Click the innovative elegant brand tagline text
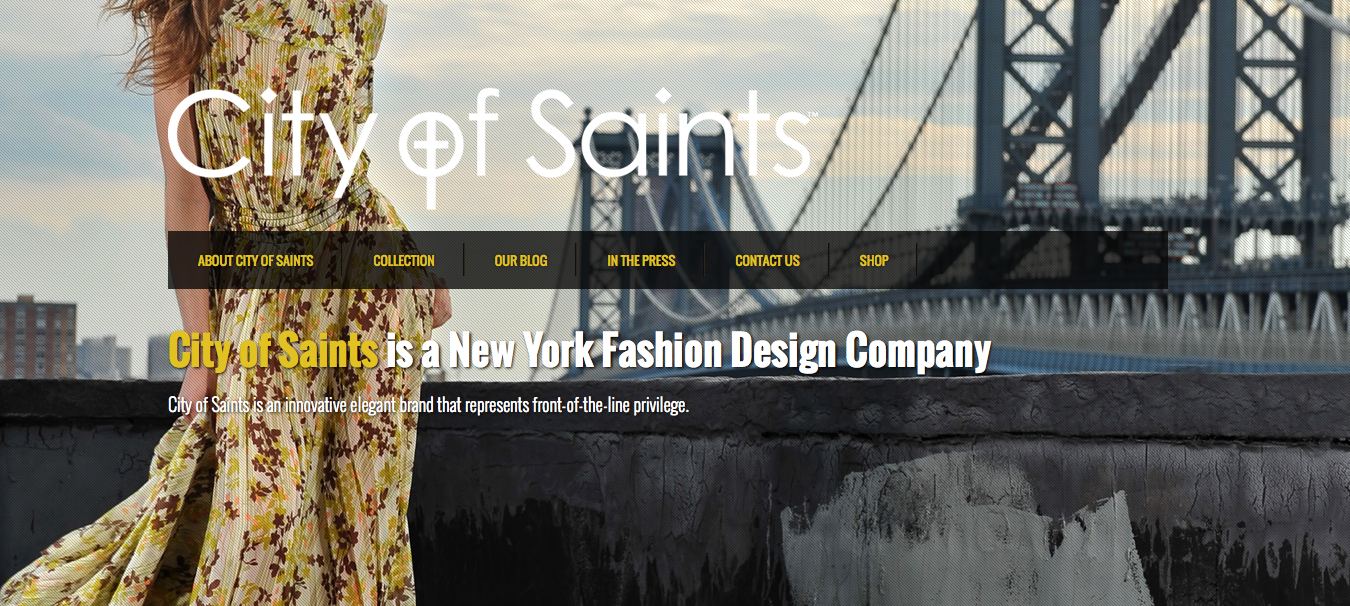Screen dimensions: 1350x606 click(429, 405)
